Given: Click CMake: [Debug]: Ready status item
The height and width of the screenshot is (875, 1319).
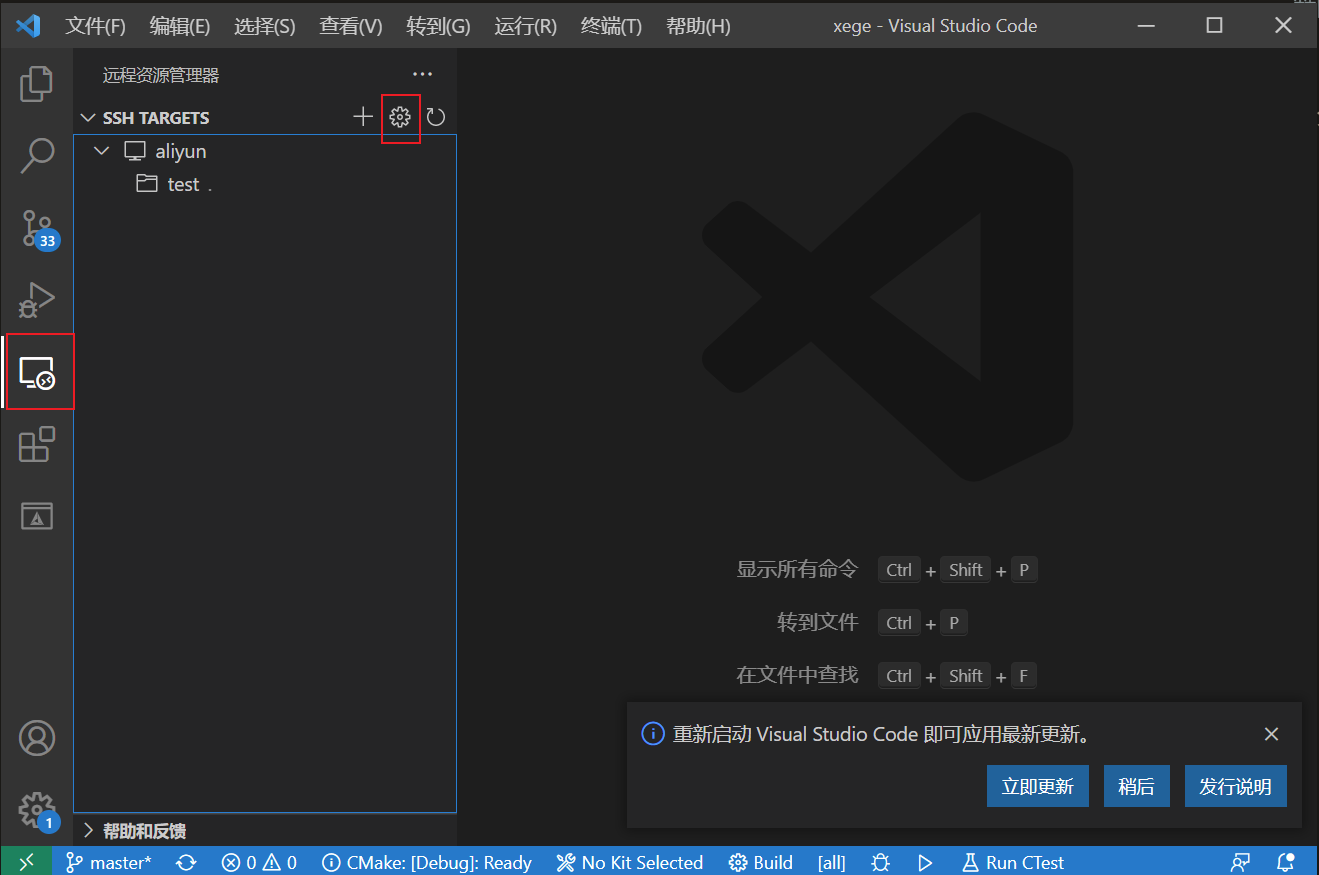Looking at the screenshot, I should (x=427, y=862).
